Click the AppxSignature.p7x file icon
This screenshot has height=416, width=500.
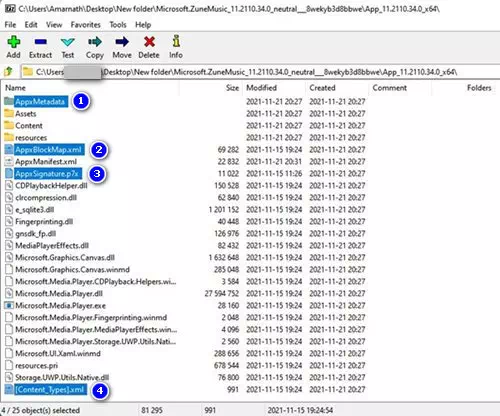coord(9,174)
